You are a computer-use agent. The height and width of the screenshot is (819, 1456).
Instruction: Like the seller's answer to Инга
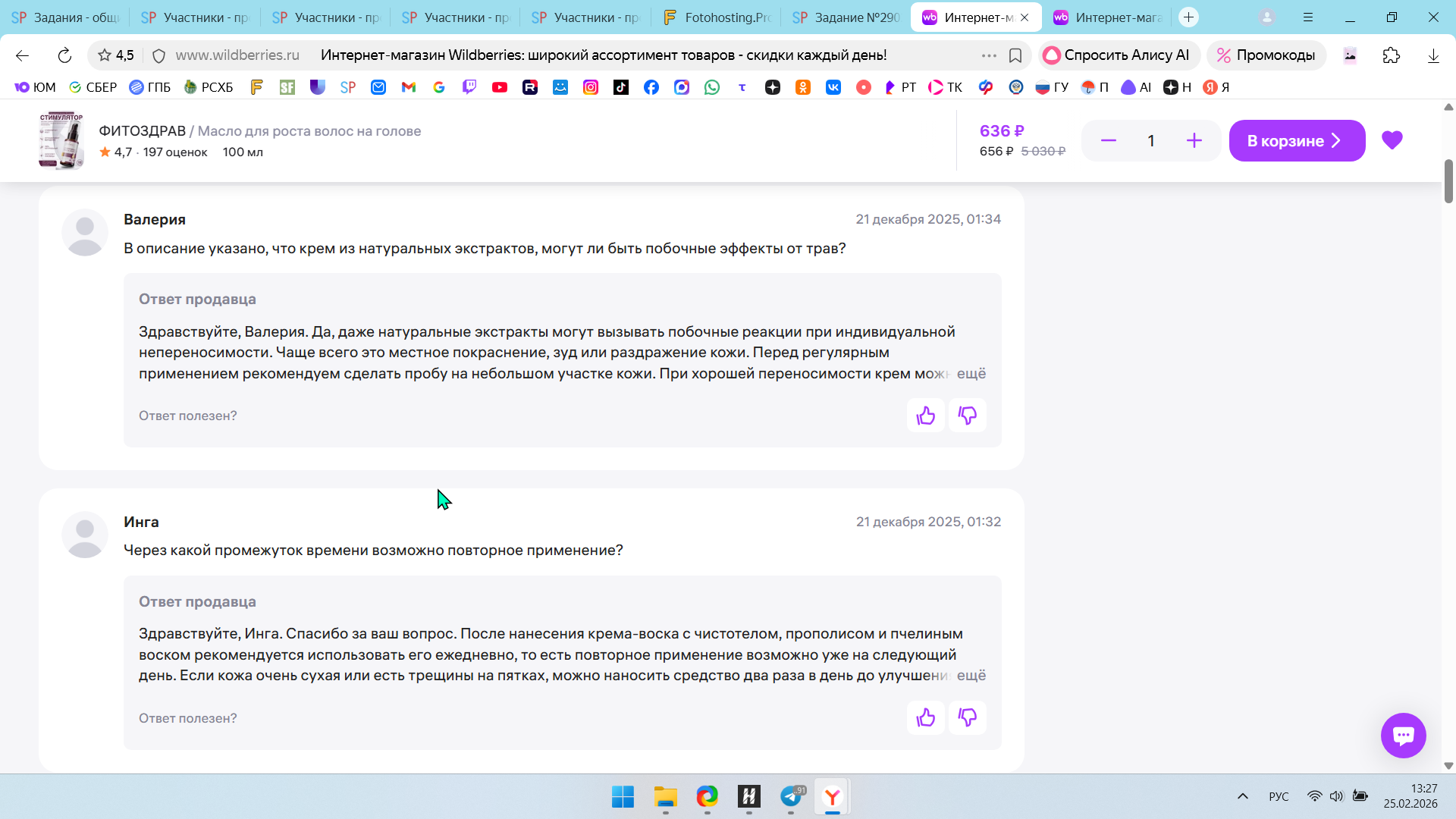pyautogui.click(x=925, y=717)
